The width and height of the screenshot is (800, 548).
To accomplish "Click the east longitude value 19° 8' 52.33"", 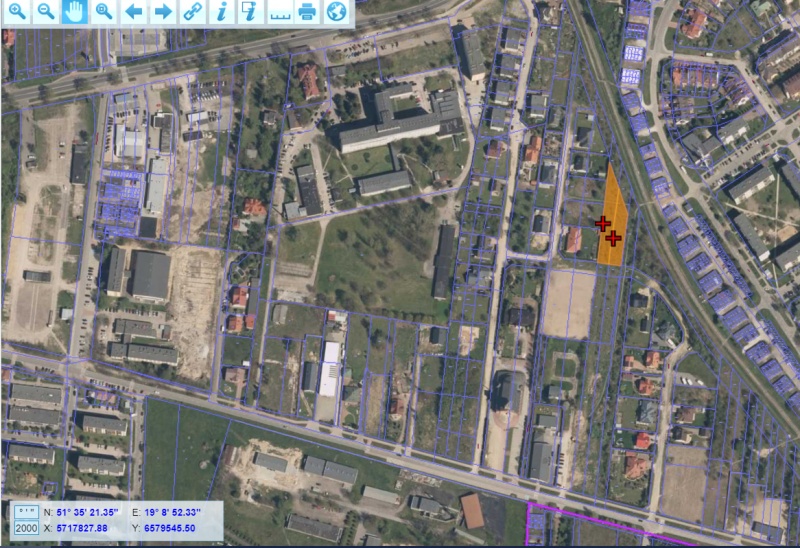I will (172, 512).
